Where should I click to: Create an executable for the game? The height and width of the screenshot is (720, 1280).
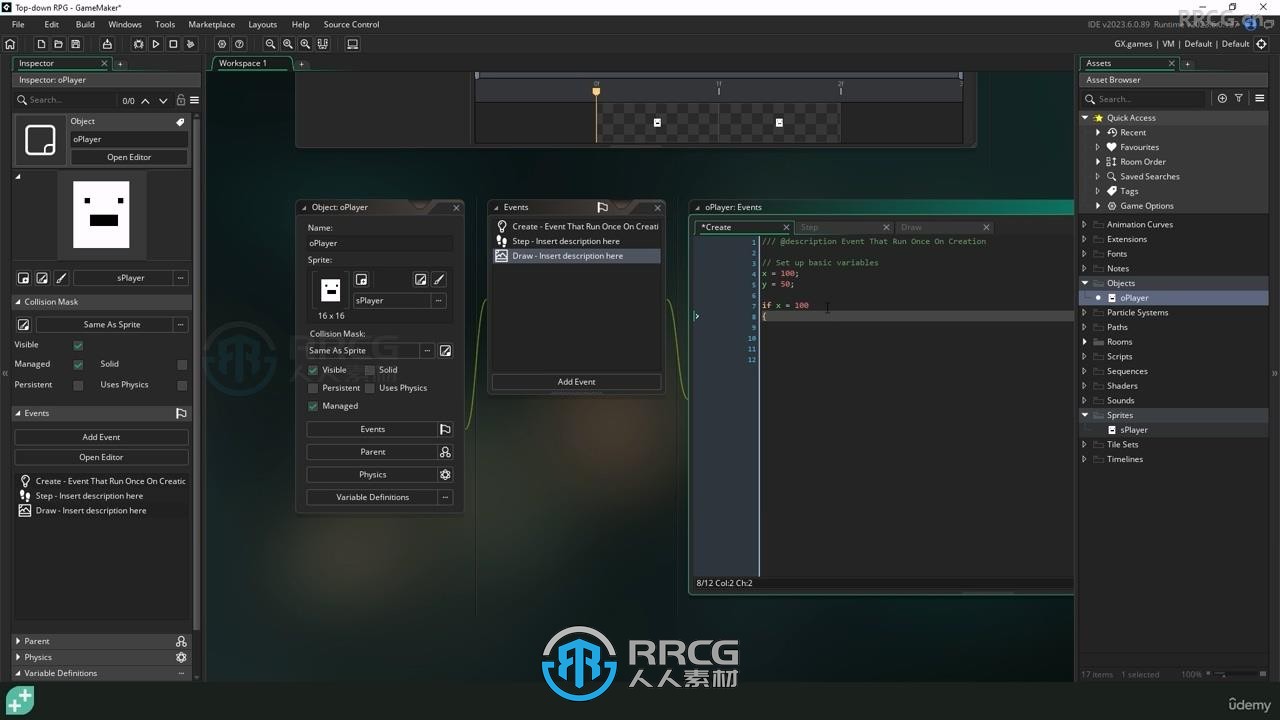(107, 44)
